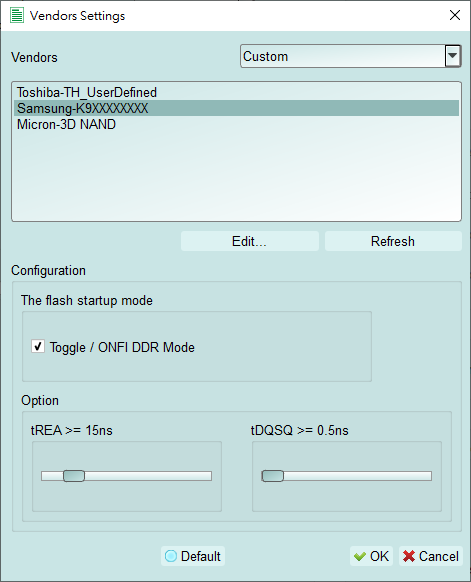
Task: Click the tREA slider handle
Action: (74, 476)
